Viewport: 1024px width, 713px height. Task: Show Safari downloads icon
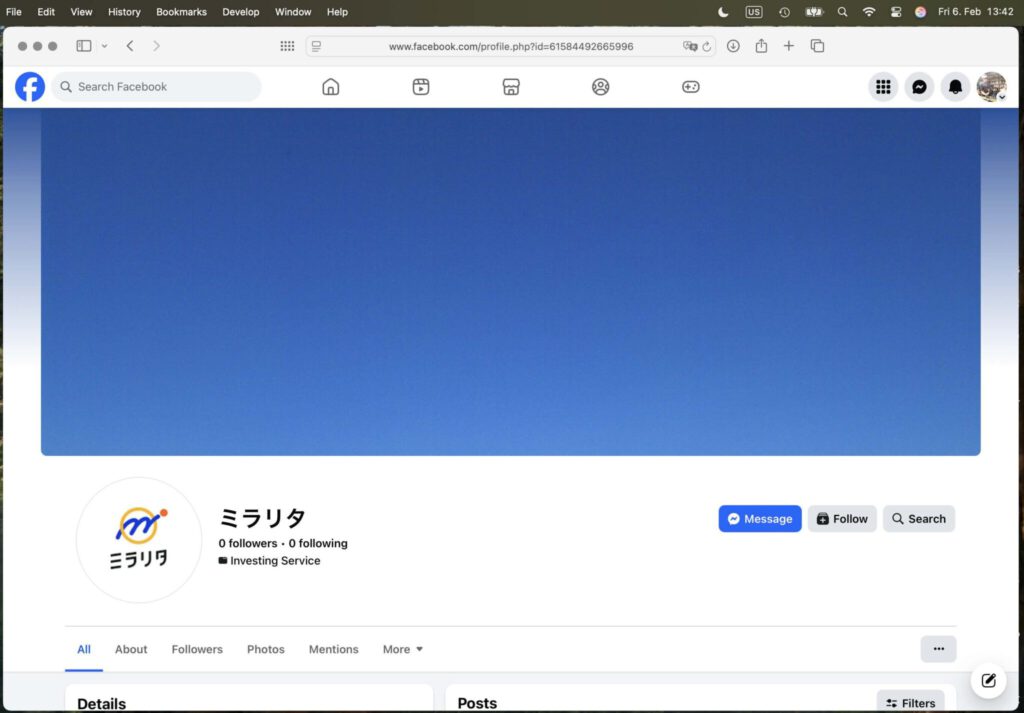[x=733, y=46]
